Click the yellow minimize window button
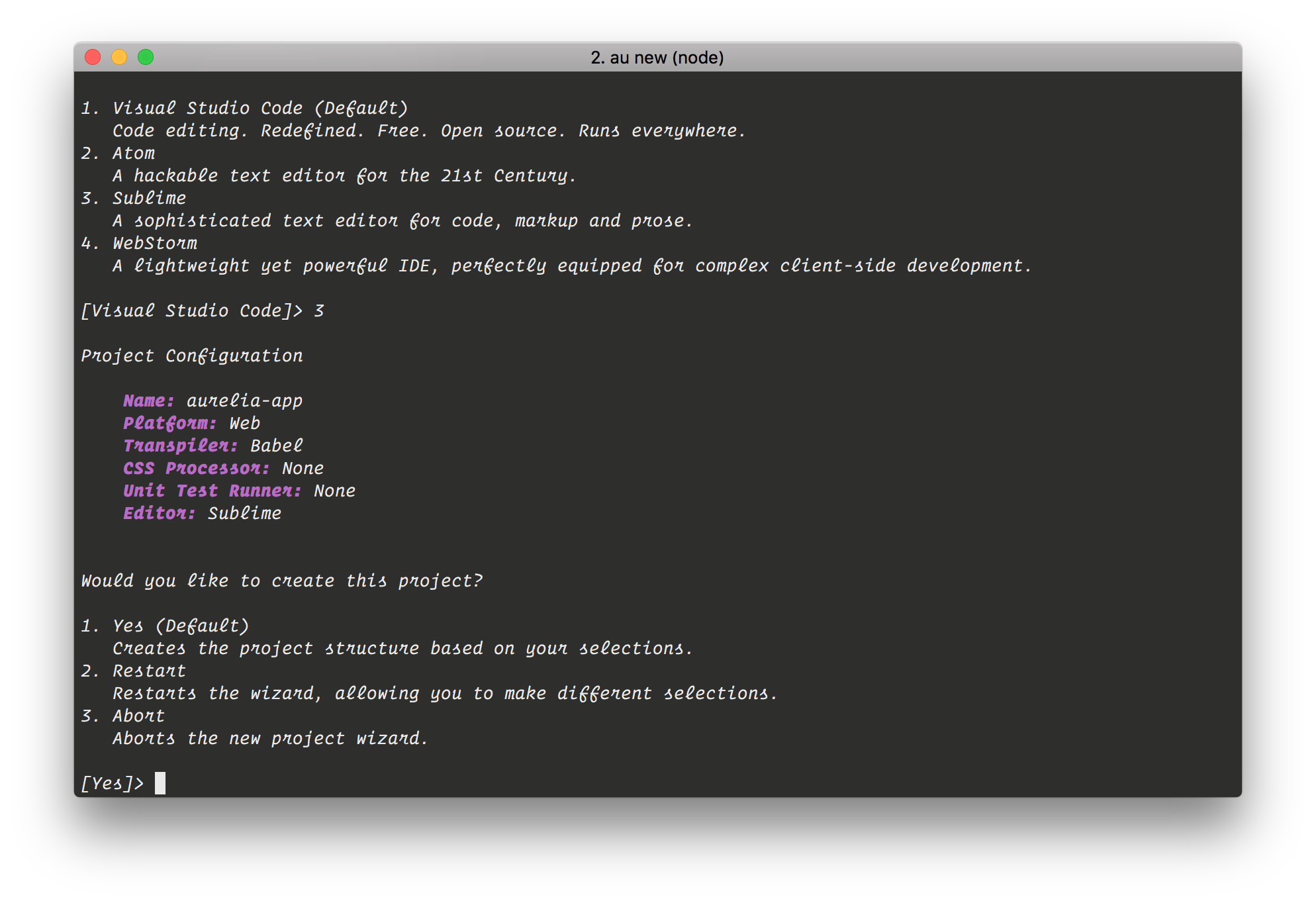 [x=119, y=58]
